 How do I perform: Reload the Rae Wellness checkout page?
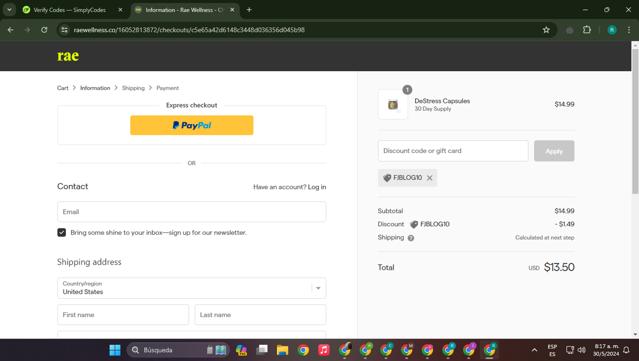click(44, 30)
